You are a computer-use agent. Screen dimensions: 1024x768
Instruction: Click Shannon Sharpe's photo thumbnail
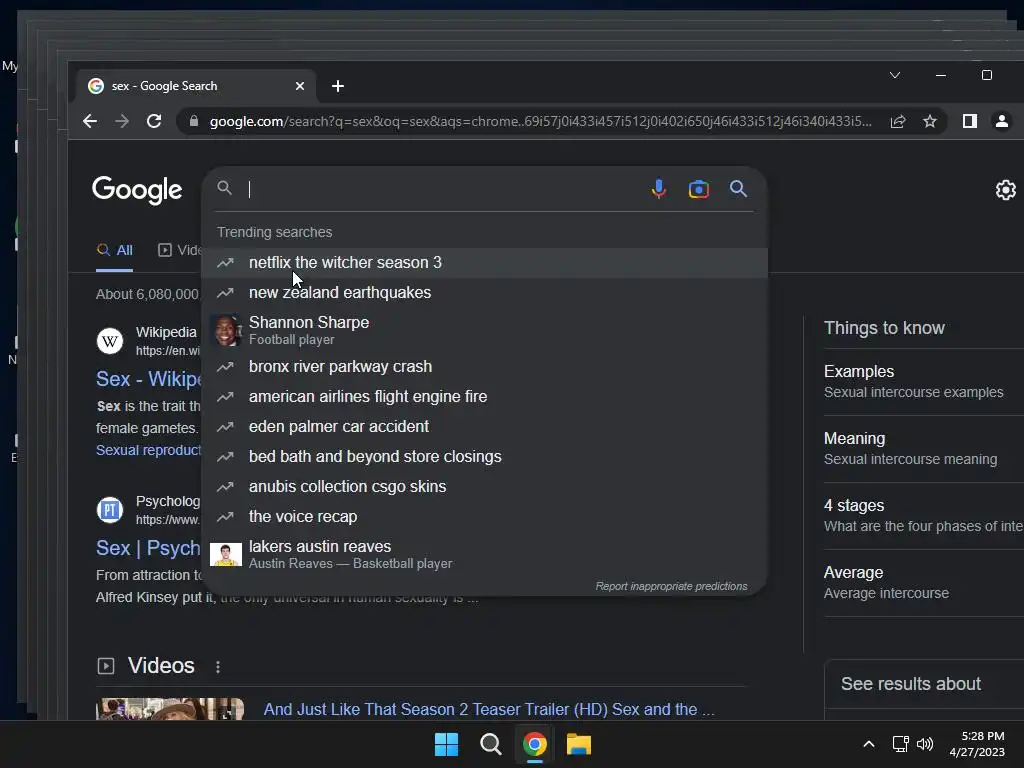(226, 330)
